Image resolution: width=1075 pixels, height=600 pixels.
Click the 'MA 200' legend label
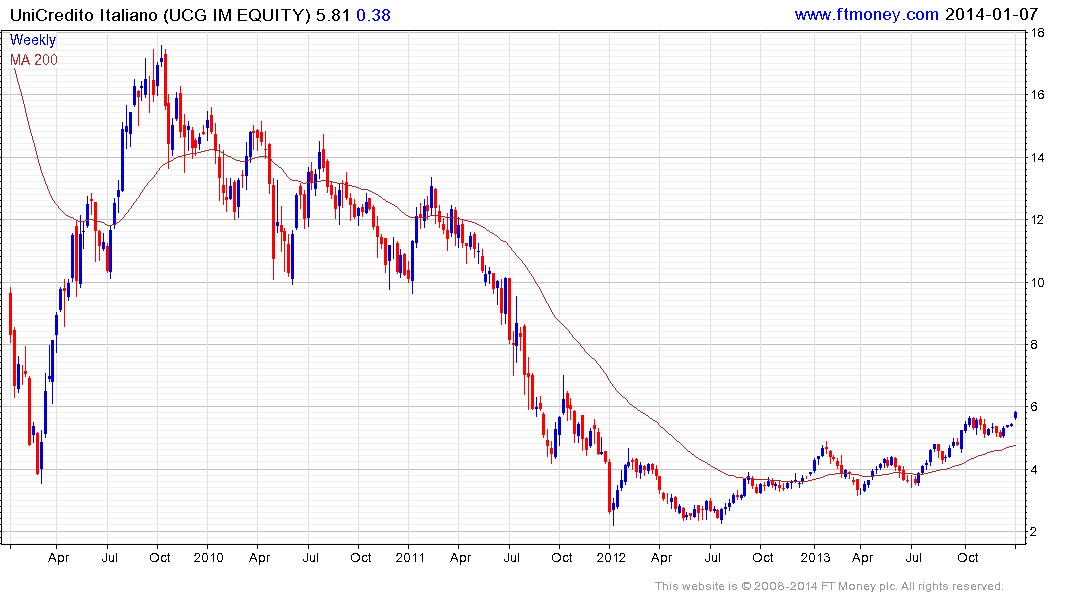point(34,60)
